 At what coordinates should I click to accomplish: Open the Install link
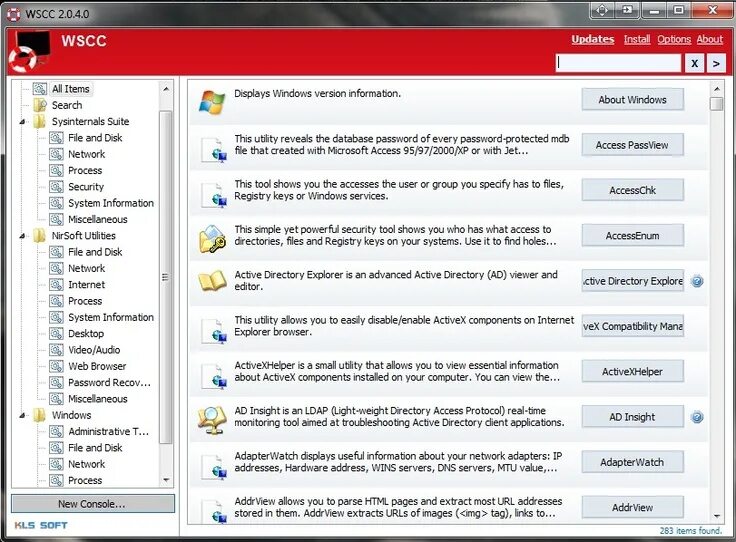click(637, 39)
